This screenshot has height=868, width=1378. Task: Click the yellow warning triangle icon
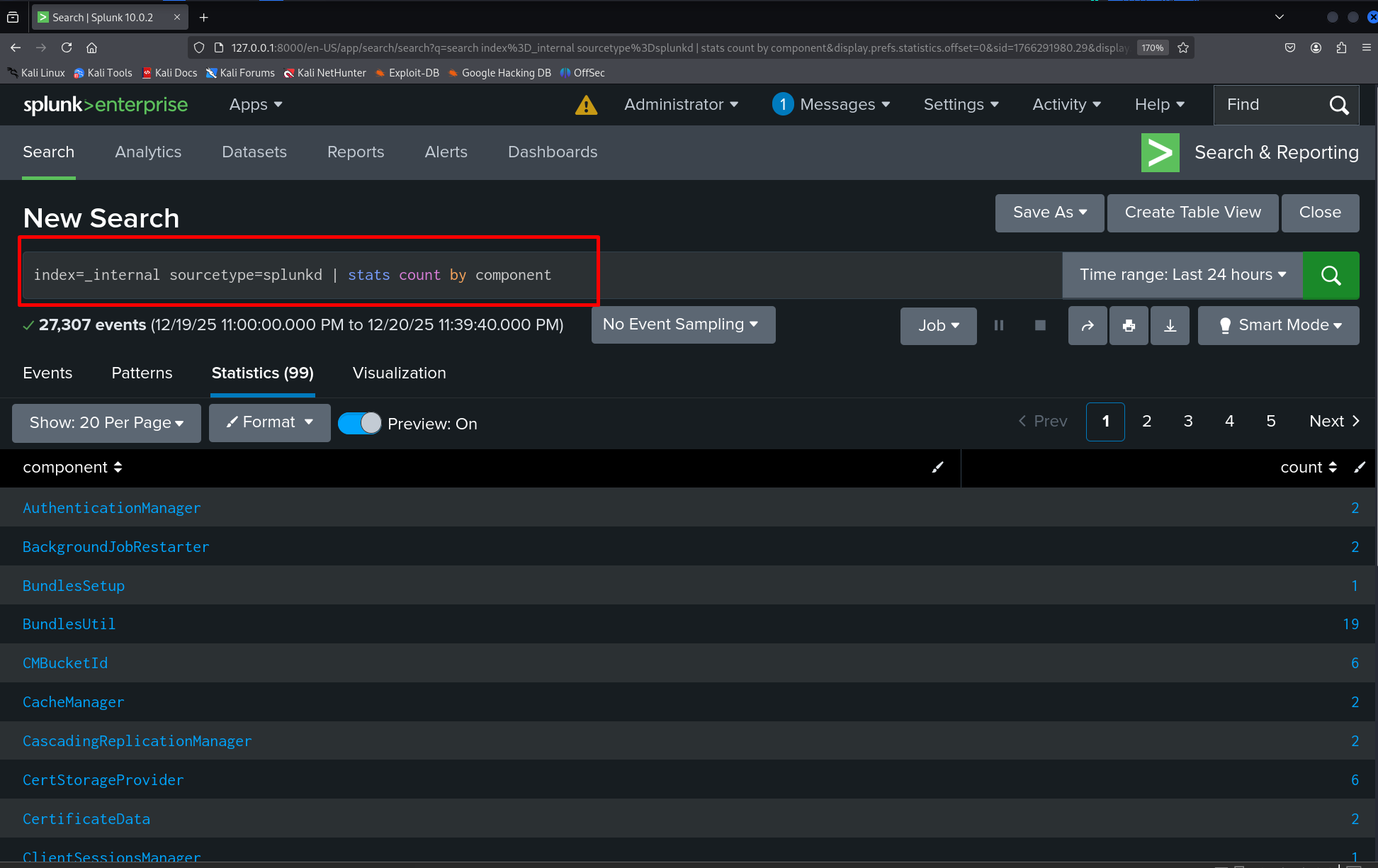(x=586, y=105)
